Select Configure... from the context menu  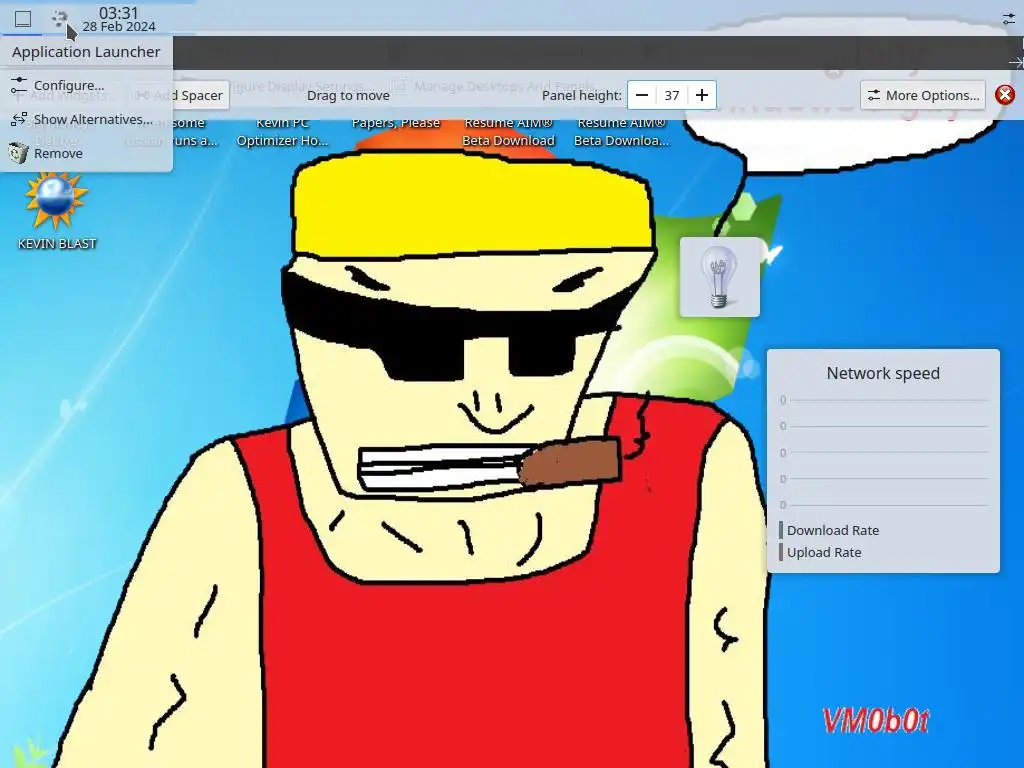pyautogui.click(x=86, y=85)
